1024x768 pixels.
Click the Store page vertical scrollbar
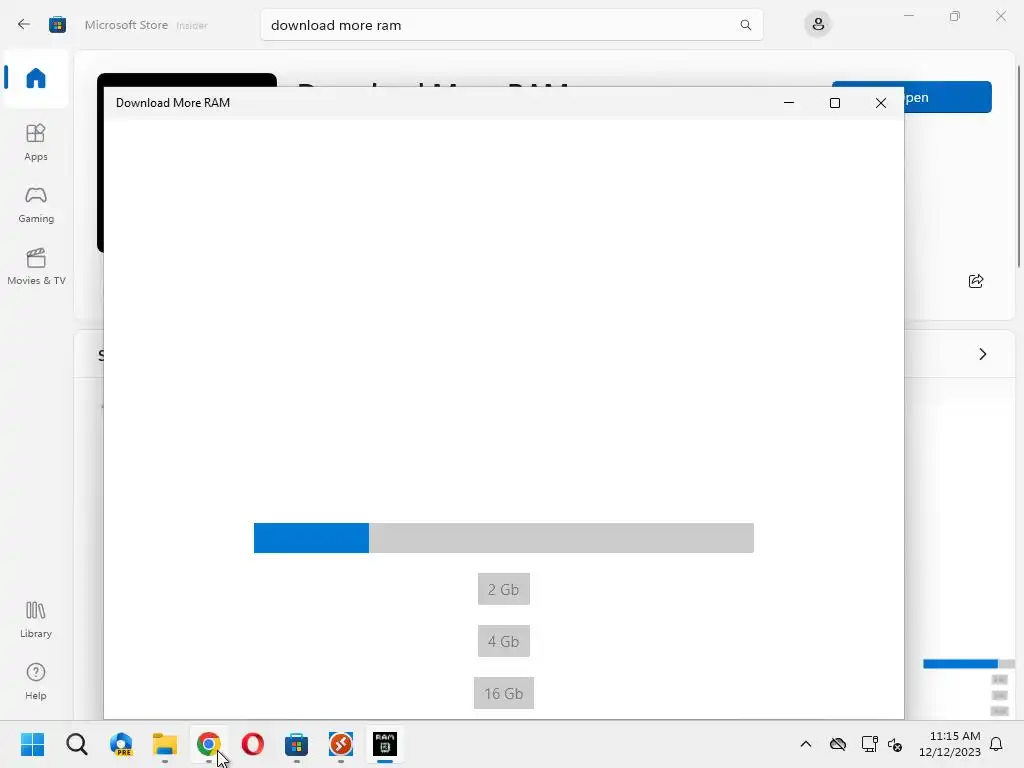pyautogui.click(x=1019, y=167)
